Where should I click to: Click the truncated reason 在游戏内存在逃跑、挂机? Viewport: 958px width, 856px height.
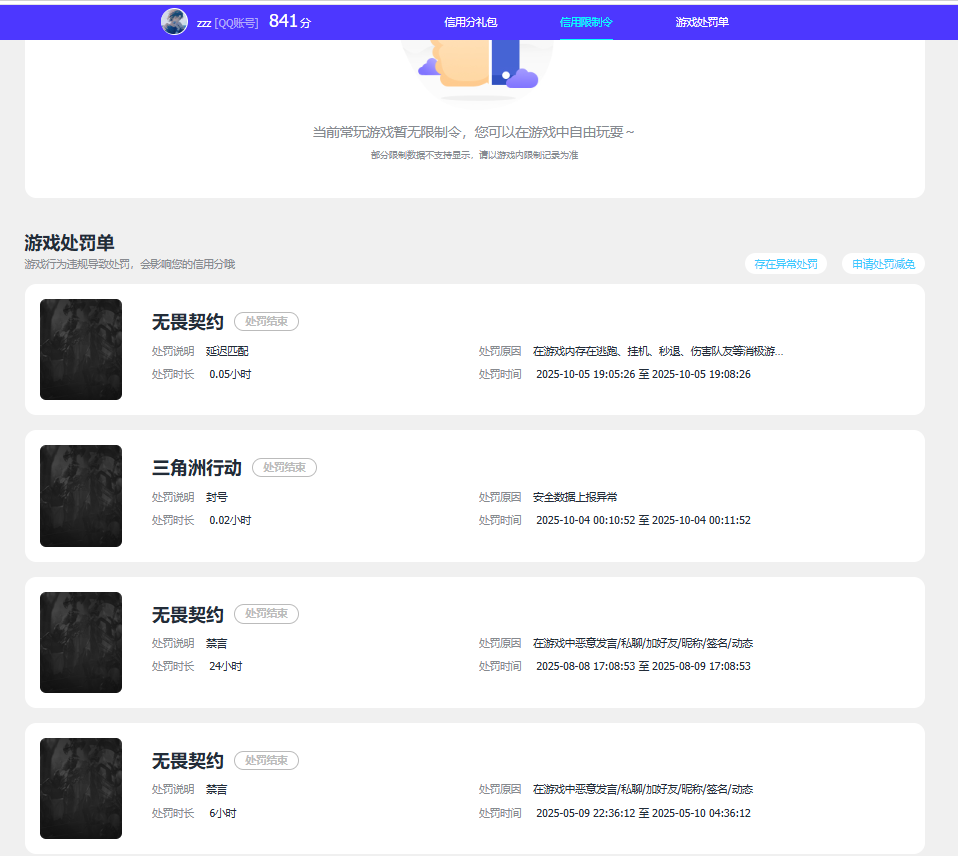658,351
